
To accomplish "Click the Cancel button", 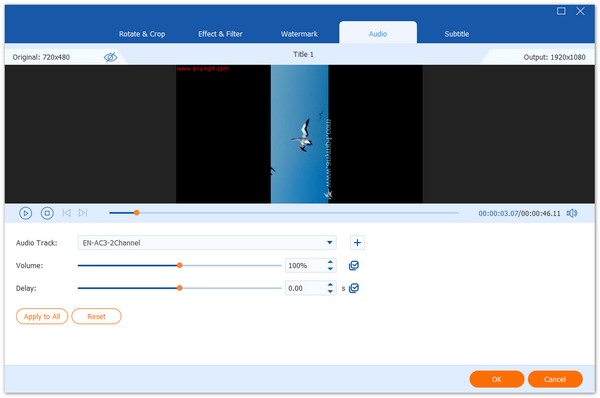I will [x=555, y=379].
